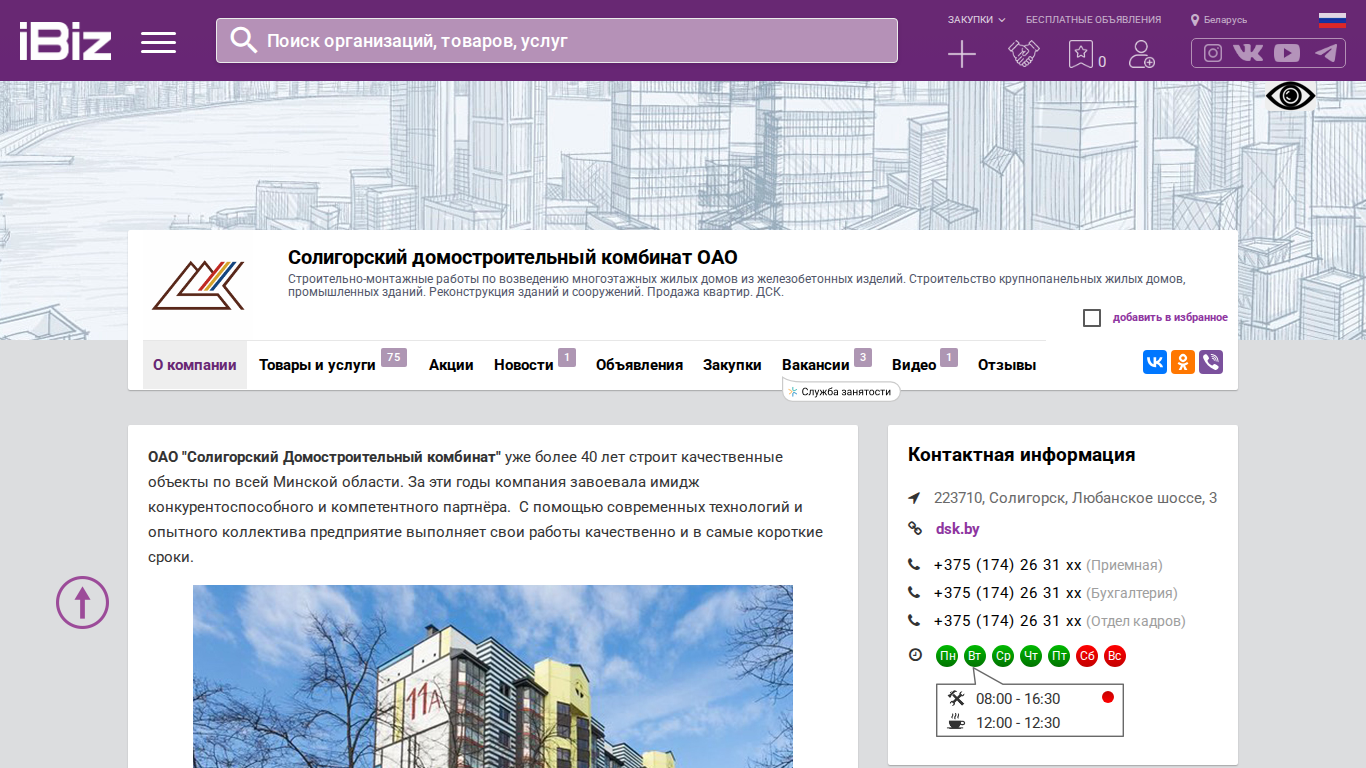This screenshot has height=768, width=1366.
Task: Open the hamburger menu
Action: coord(158,42)
